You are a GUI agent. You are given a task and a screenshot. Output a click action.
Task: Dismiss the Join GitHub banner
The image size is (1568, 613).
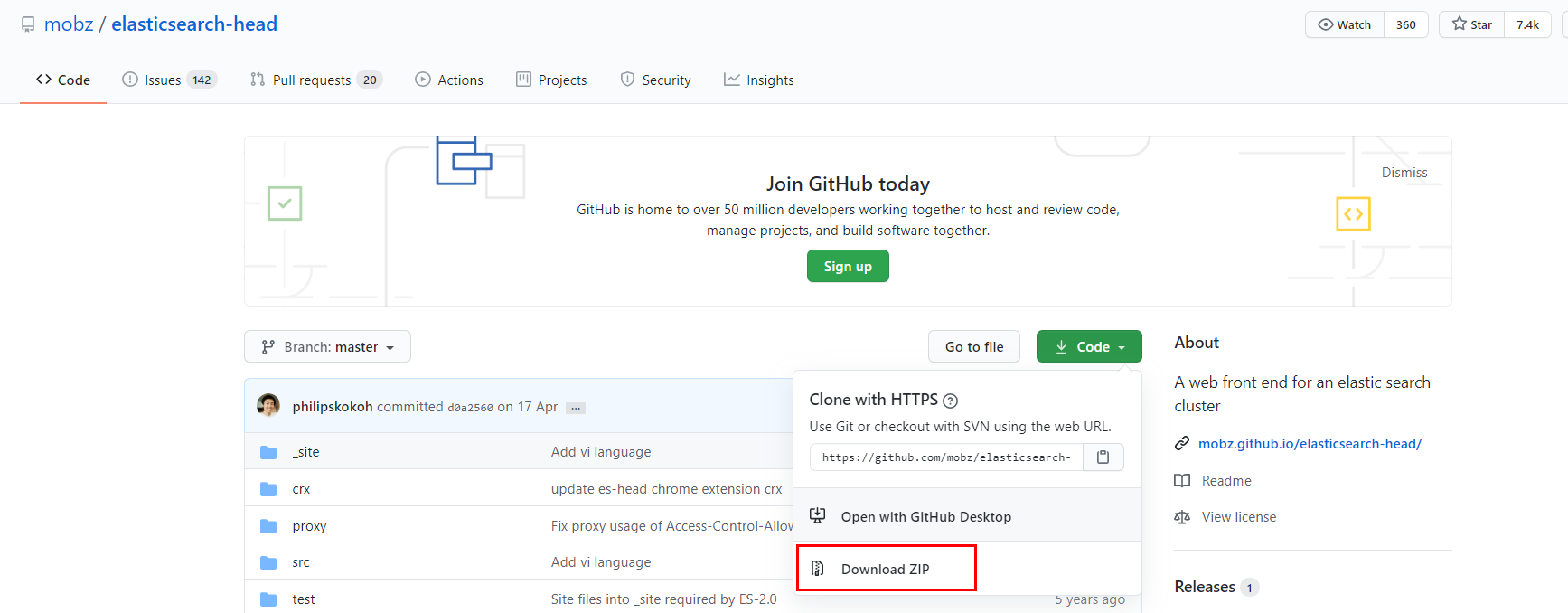pyautogui.click(x=1404, y=173)
